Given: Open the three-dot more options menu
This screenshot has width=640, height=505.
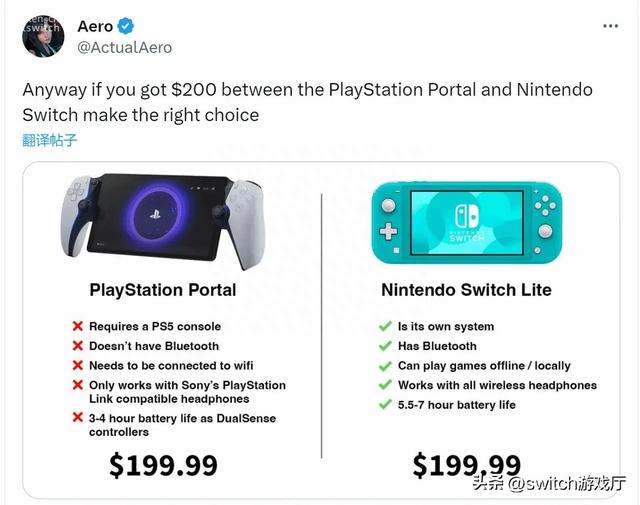Looking at the screenshot, I should point(610,26).
